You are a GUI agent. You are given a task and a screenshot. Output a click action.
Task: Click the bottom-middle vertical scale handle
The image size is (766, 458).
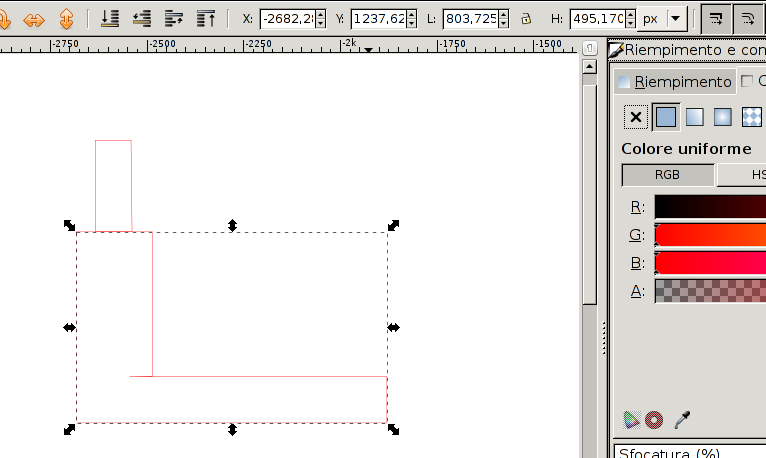233,430
